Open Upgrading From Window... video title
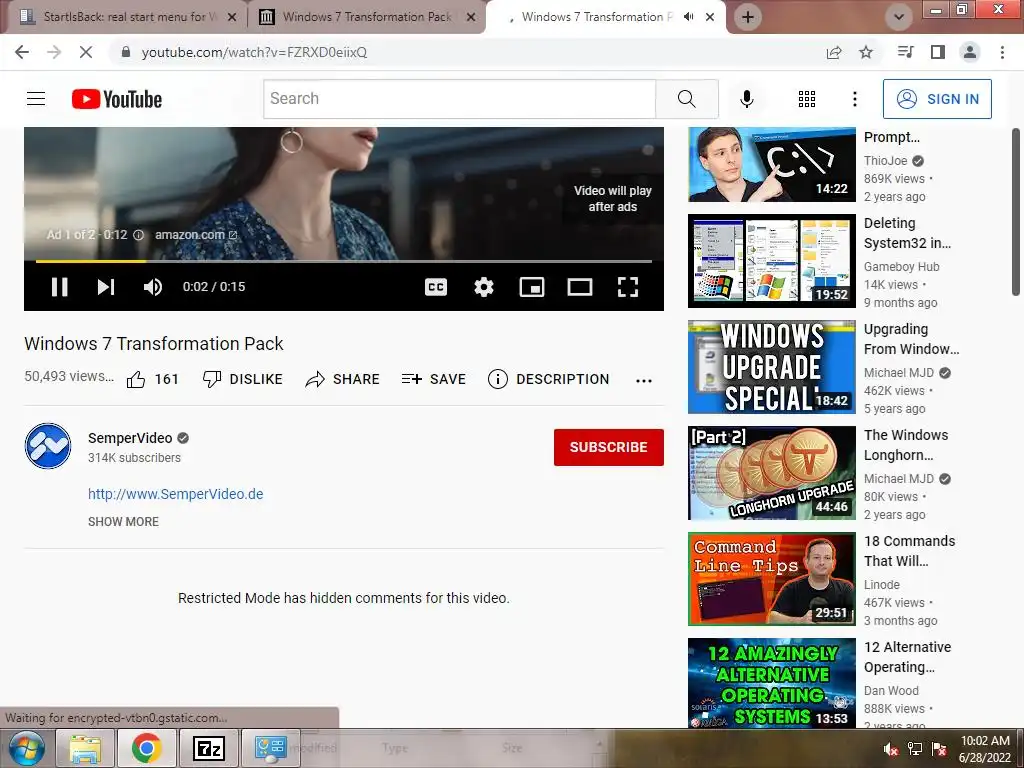This screenshot has height=768, width=1024. (912, 339)
